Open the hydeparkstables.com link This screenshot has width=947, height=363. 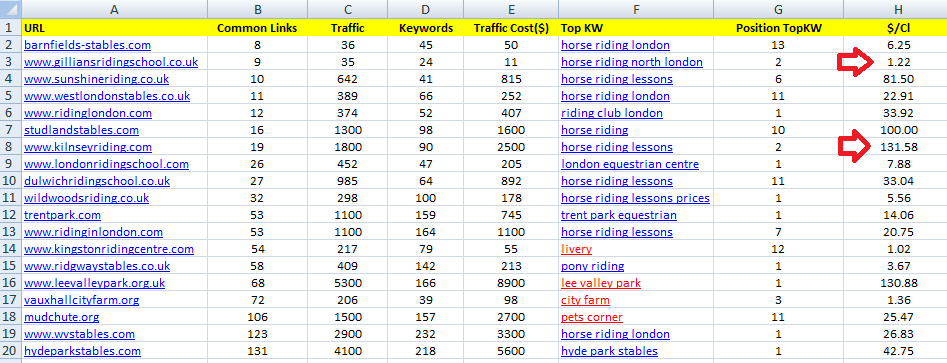[82, 351]
